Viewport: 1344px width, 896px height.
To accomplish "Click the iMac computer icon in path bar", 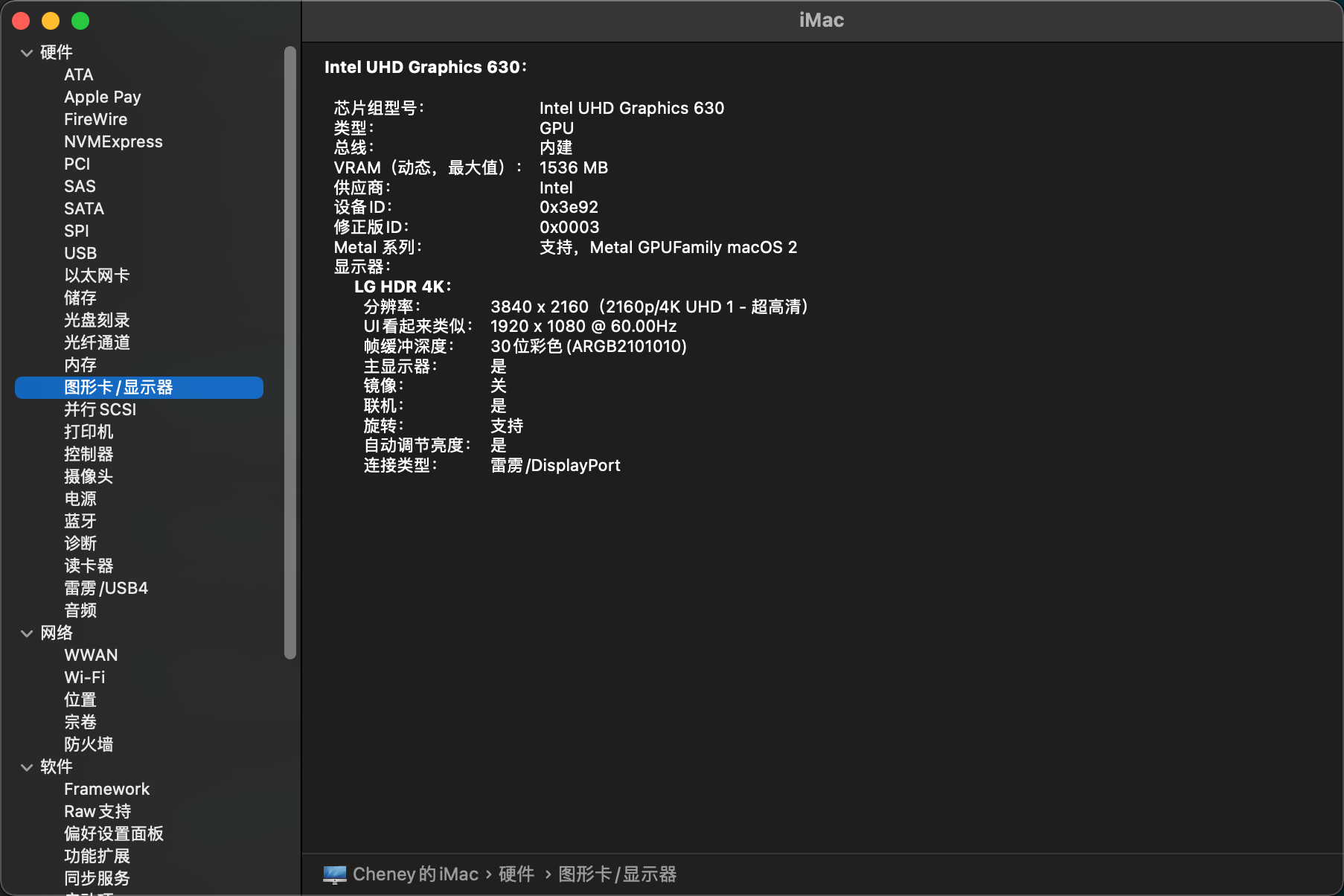I will tap(335, 874).
